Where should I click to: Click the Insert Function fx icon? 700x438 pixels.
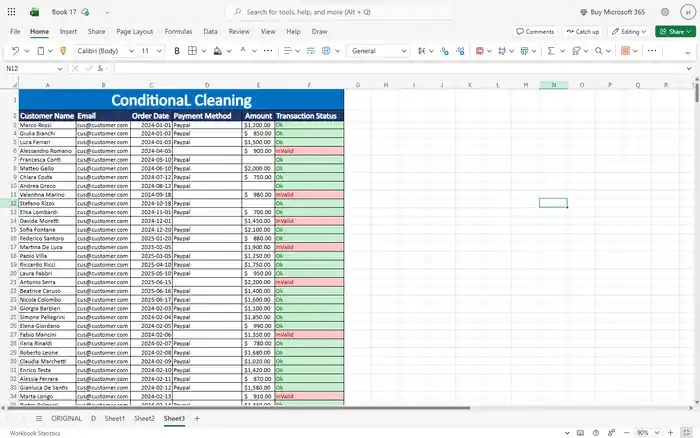click(100, 68)
